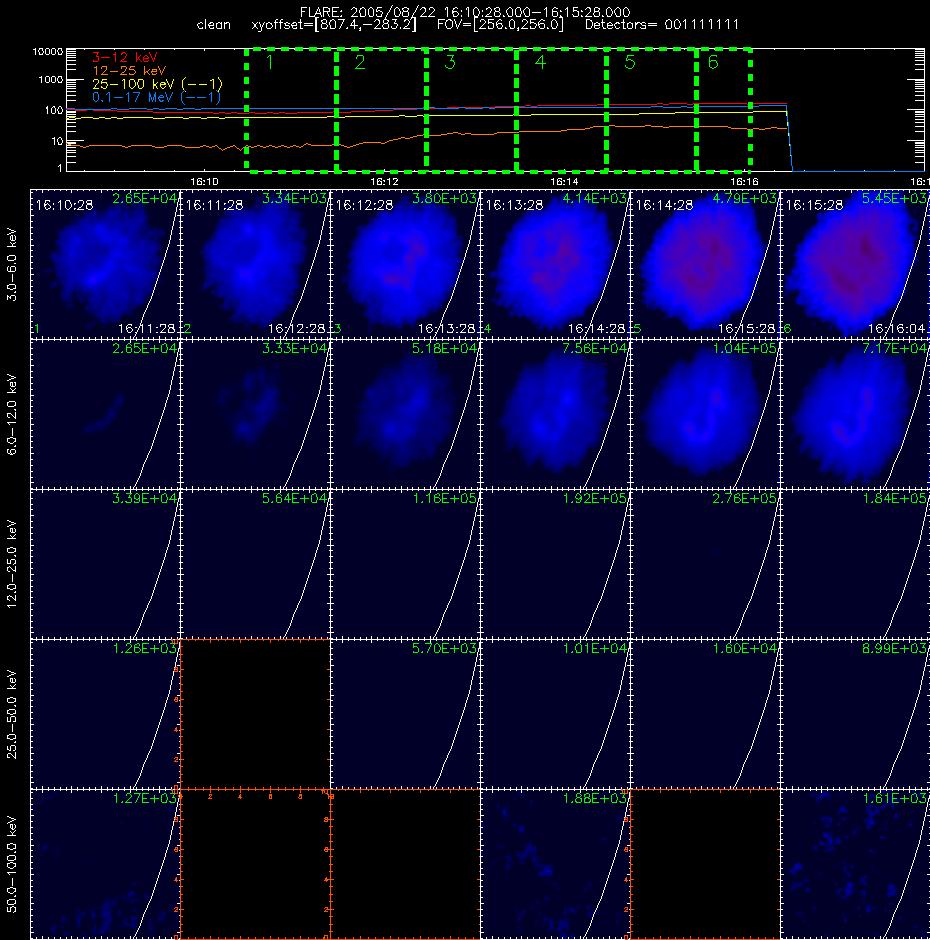Open the 6.0-12.0 keV image with peak 7.56E+04
The height and width of the screenshot is (940, 930).
click(555, 414)
